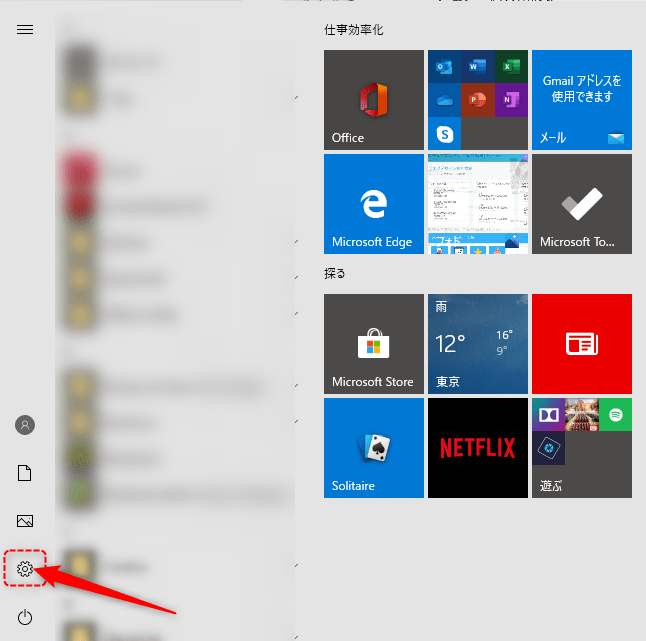Open the Photos live tile
Screen dimensions: 646x641
pyautogui.click(x=478, y=204)
